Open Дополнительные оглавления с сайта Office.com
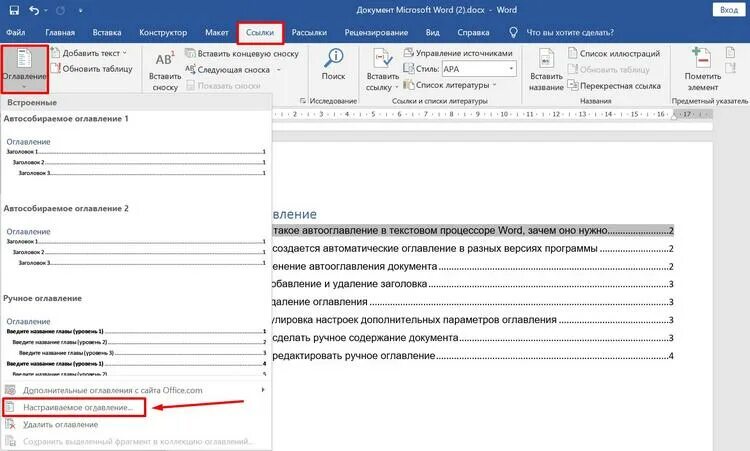The width and height of the screenshot is (750, 451). [x=135, y=390]
